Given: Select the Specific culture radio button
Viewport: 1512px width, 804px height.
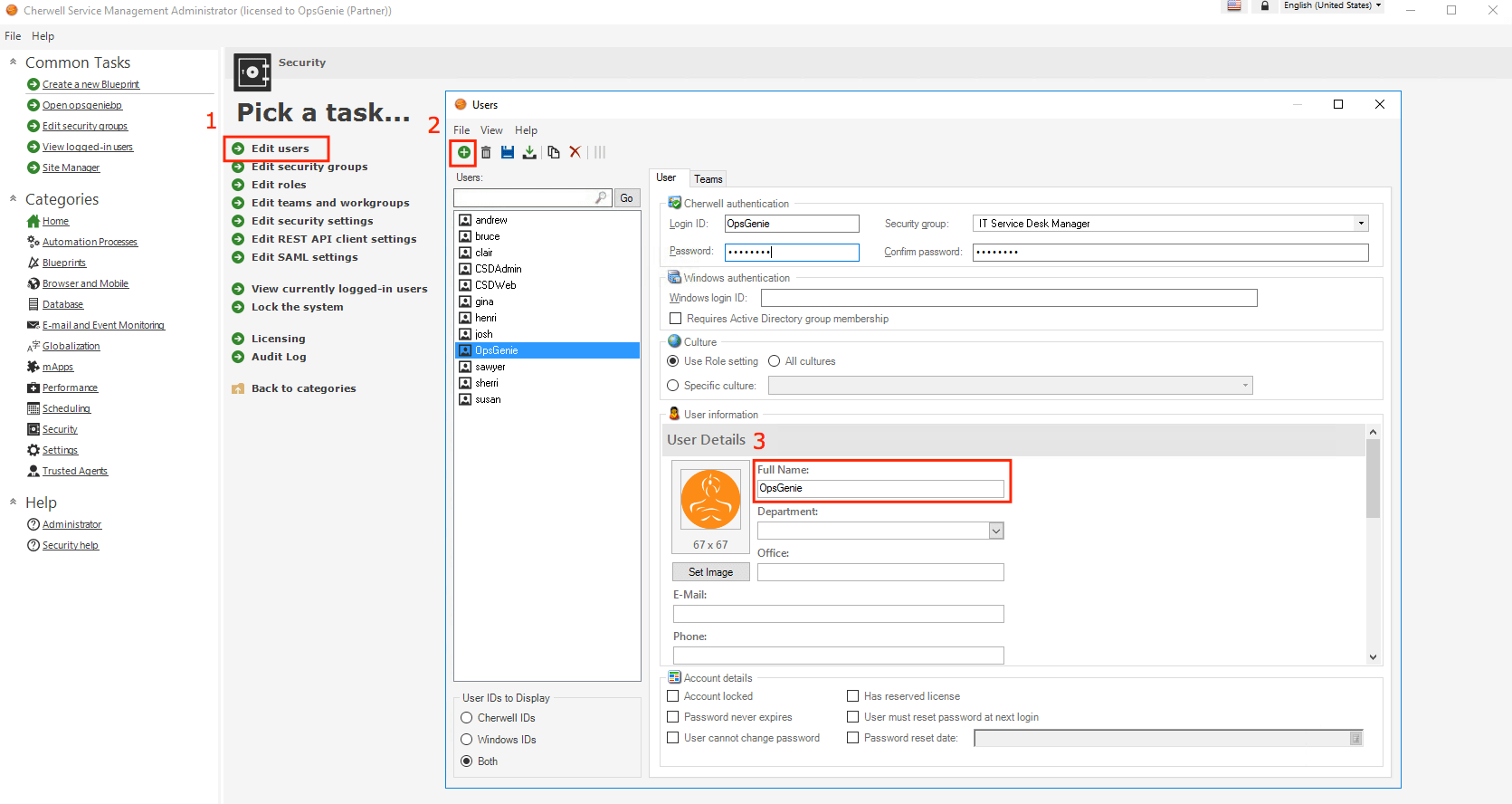Looking at the screenshot, I should [x=673, y=386].
